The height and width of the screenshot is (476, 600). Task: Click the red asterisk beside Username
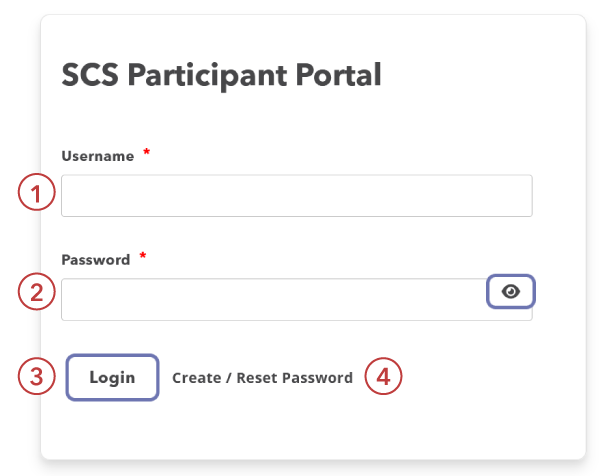(147, 153)
